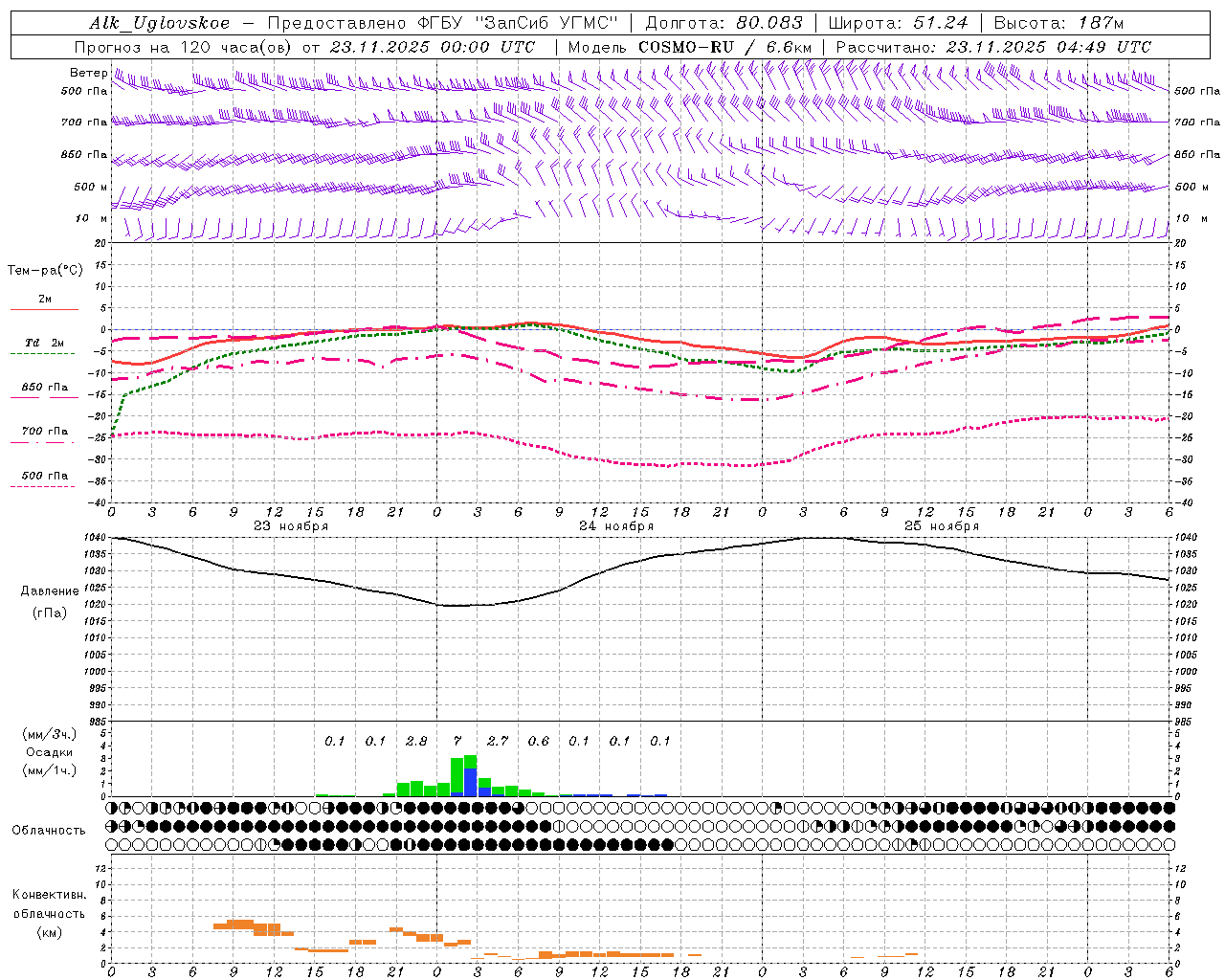Click the '(мм/1ч.)' precipitation unit label
This screenshot has height=980, width=1225.
coord(50,770)
